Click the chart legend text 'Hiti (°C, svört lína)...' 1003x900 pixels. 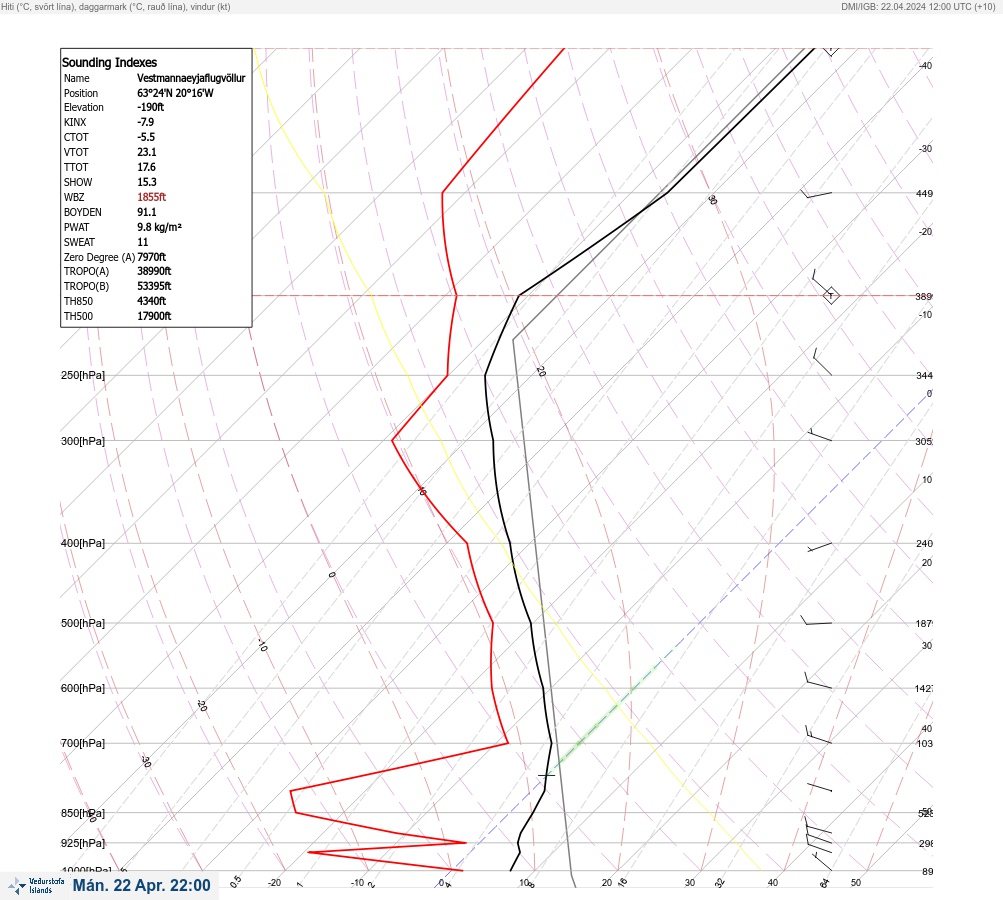click(116, 7)
